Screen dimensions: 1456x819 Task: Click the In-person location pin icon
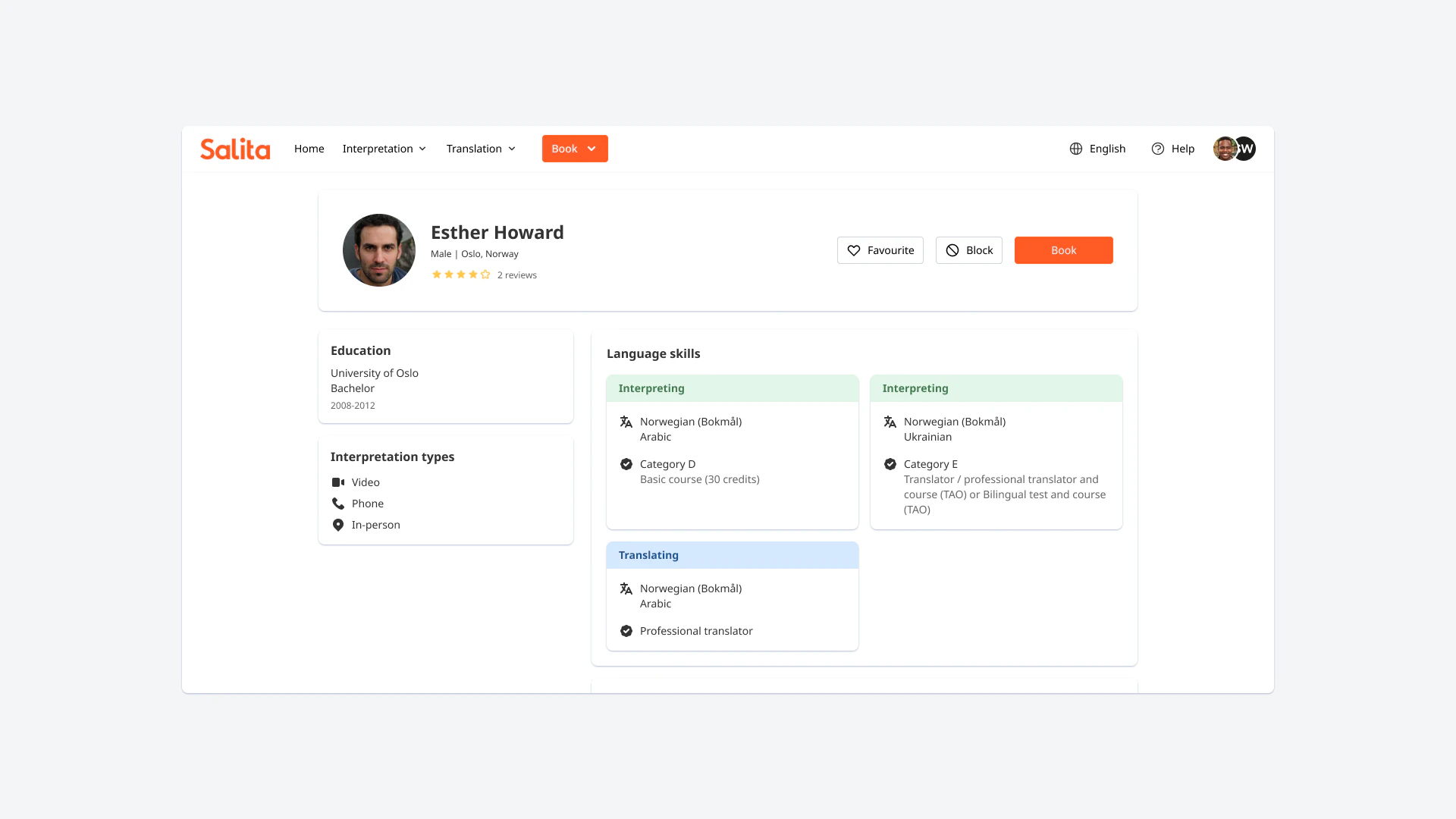pos(338,525)
